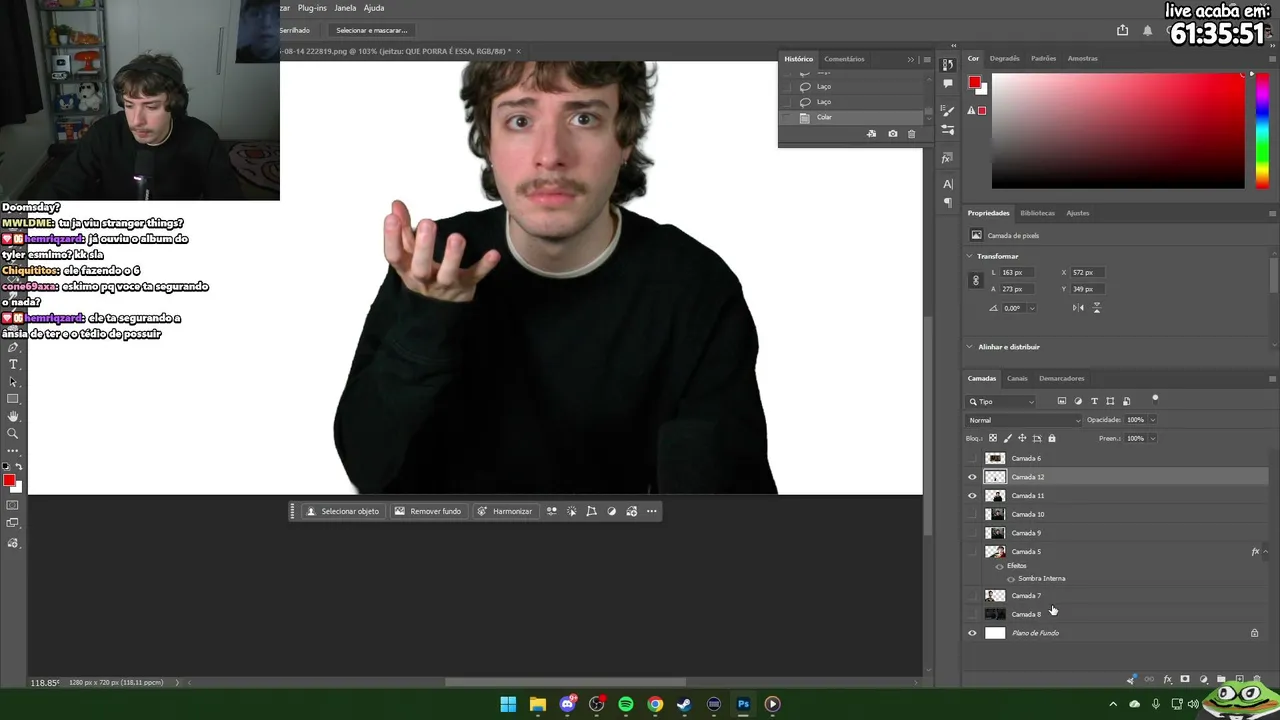This screenshot has height=720, width=1280.
Task: Collapse Camada 5 effects list arrow
Action: 1266,552
